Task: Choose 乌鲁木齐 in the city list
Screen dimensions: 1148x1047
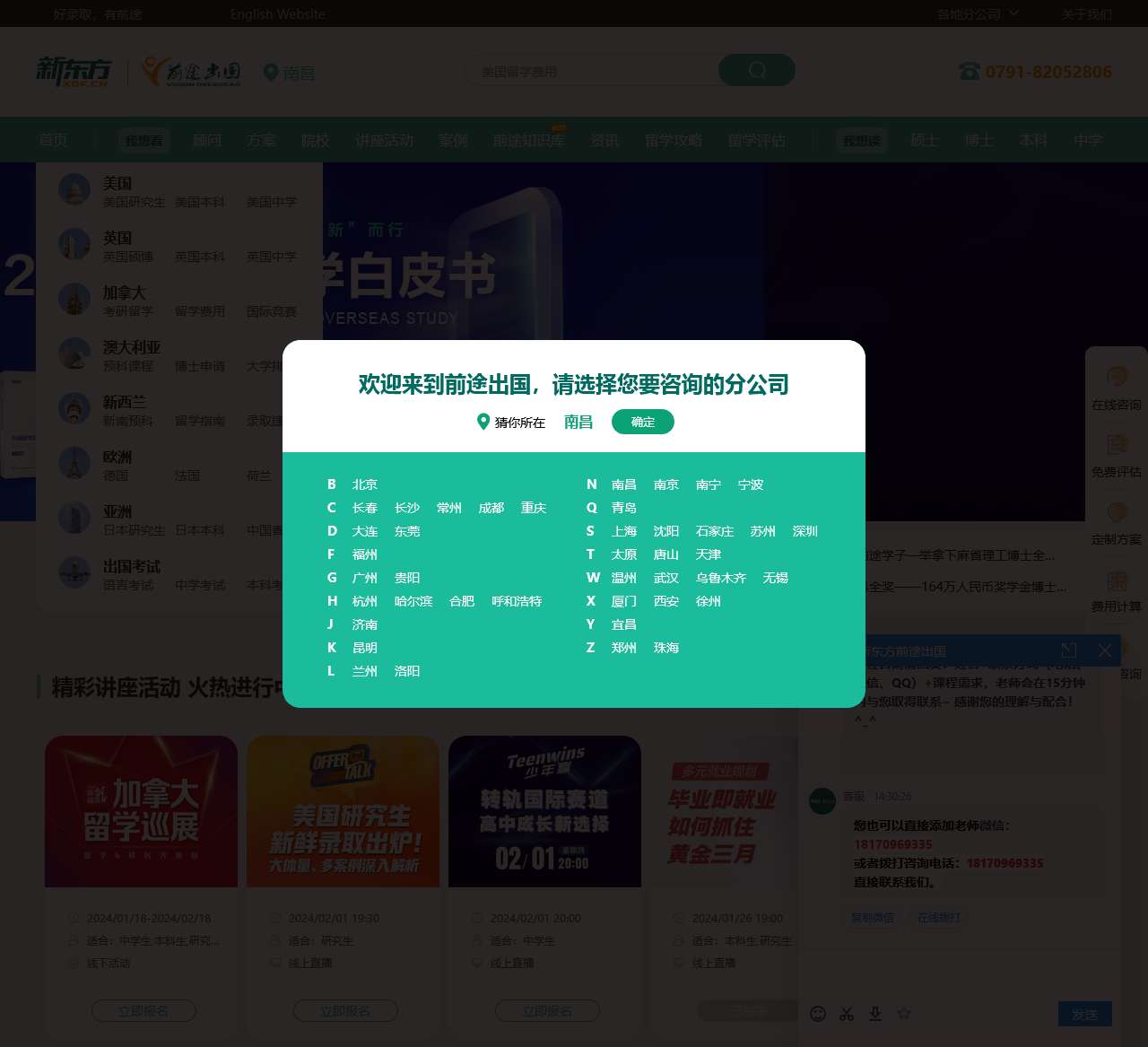Action: point(721,578)
